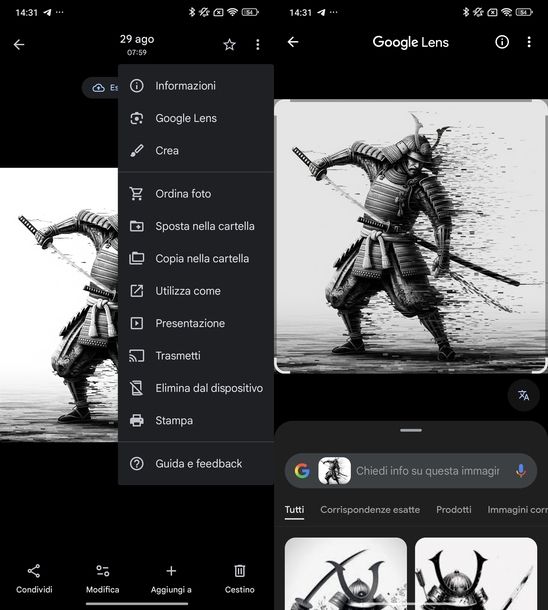
Task: Click the Trasmetti cast icon
Action: (x=137, y=356)
